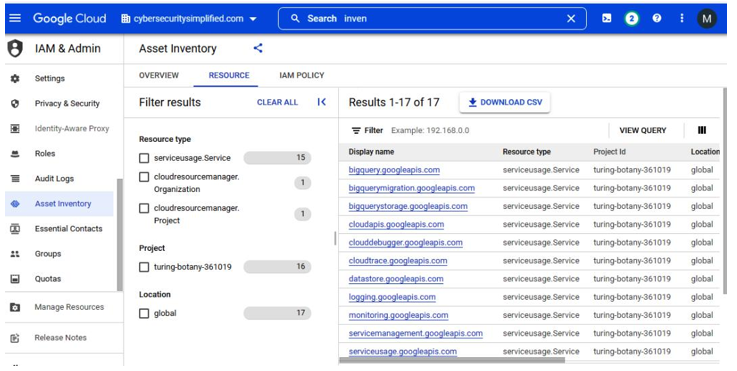This screenshot has width=737, height=371.
Task: Open the bigquery.googleapis.com link
Action: tap(394, 170)
